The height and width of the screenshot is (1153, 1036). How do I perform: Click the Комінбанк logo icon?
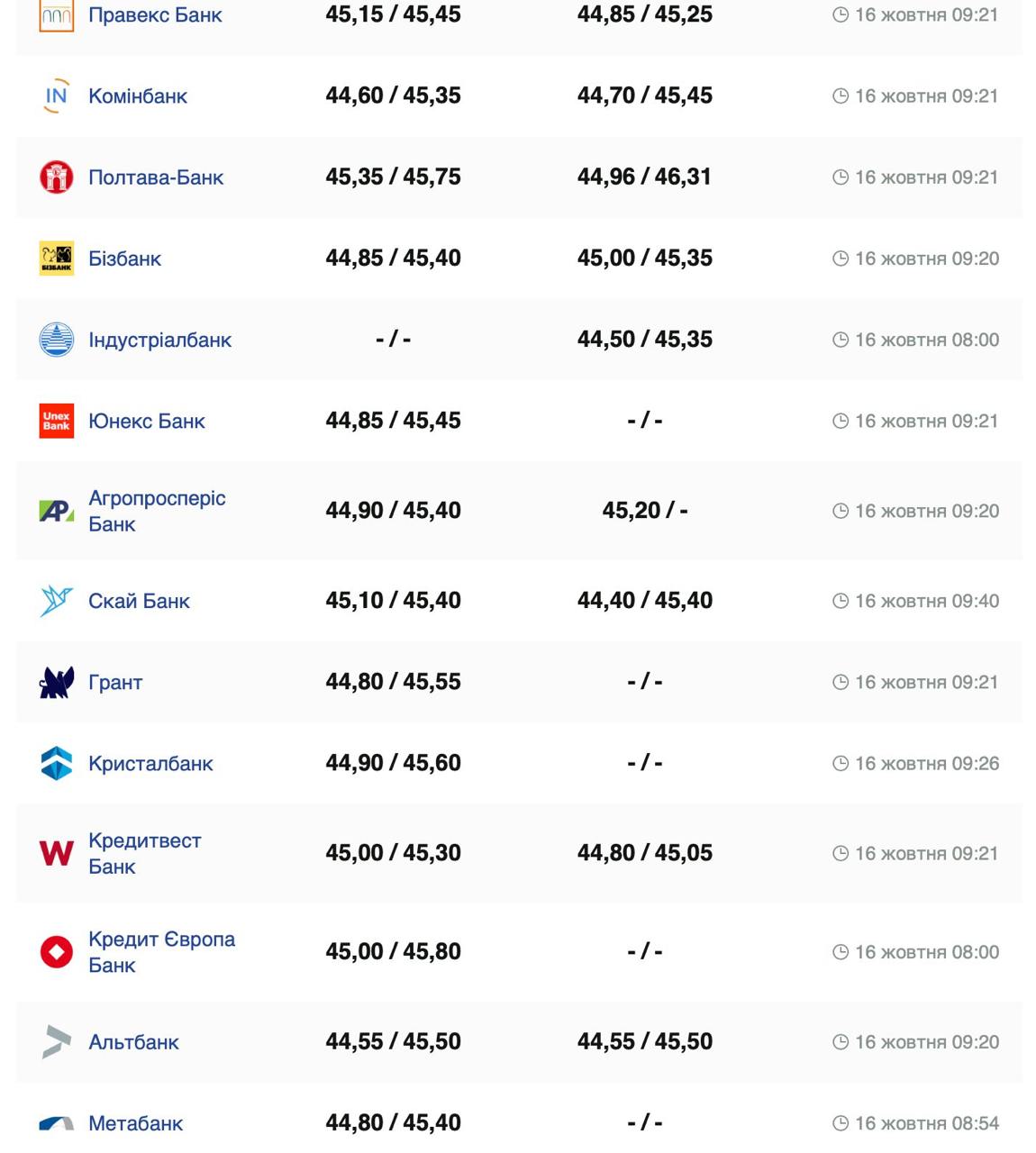point(56,96)
